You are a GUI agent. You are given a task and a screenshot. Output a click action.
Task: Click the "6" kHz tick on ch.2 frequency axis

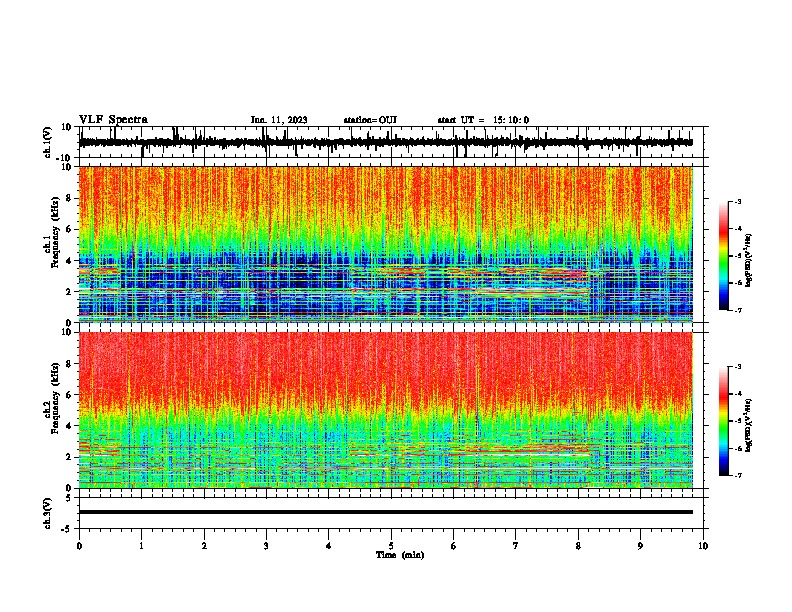tap(70, 394)
